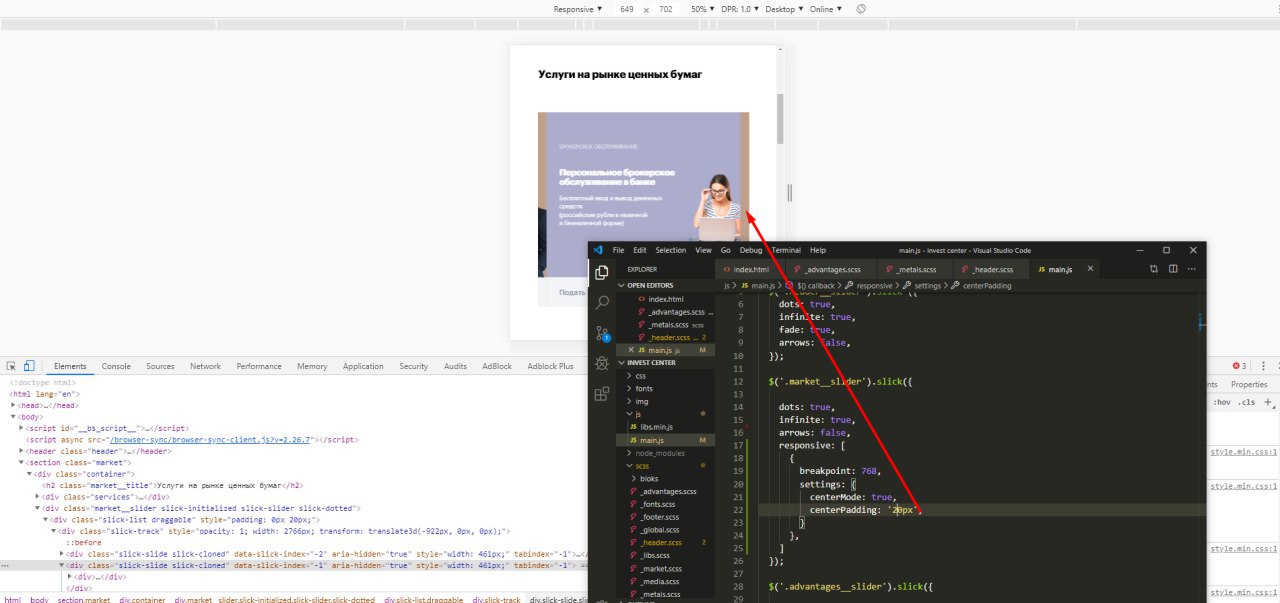Select section.market in the DevTools breadcrumb
1280x603 pixels.
pyautogui.click(x=84, y=600)
